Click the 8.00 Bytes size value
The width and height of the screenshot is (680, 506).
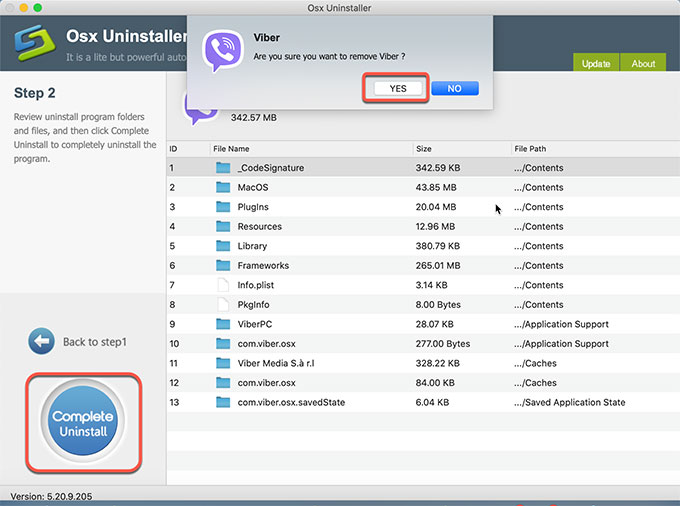(438, 304)
